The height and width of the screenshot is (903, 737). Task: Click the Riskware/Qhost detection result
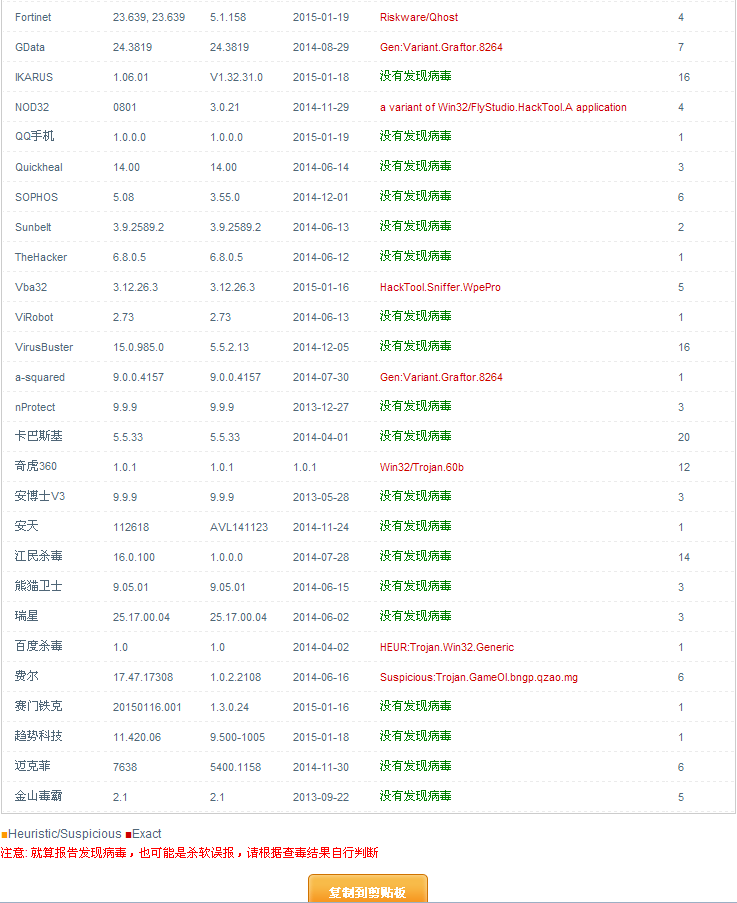coord(419,17)
